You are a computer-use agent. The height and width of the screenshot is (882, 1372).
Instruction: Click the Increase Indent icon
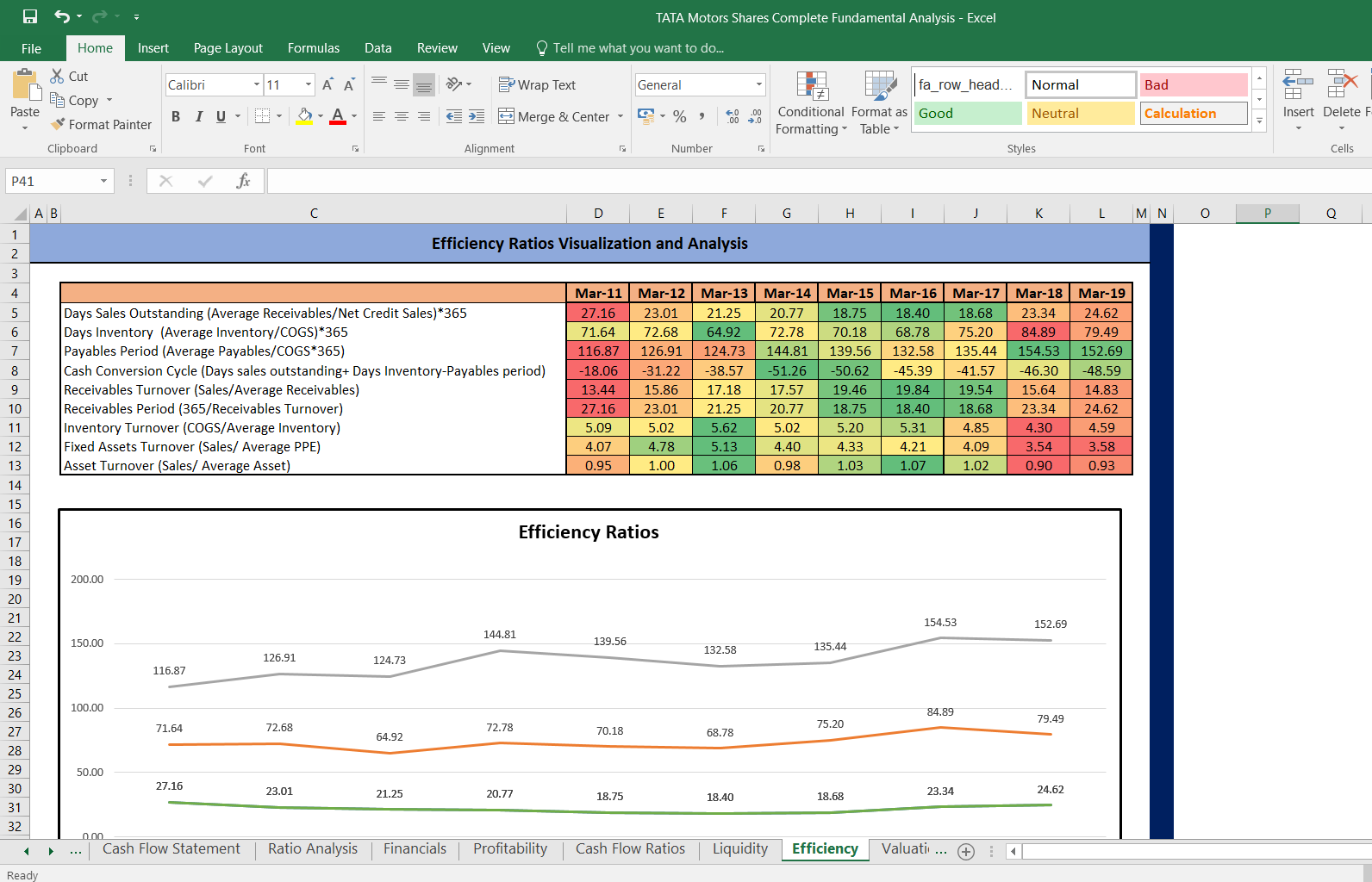click(x=477, y=116)
